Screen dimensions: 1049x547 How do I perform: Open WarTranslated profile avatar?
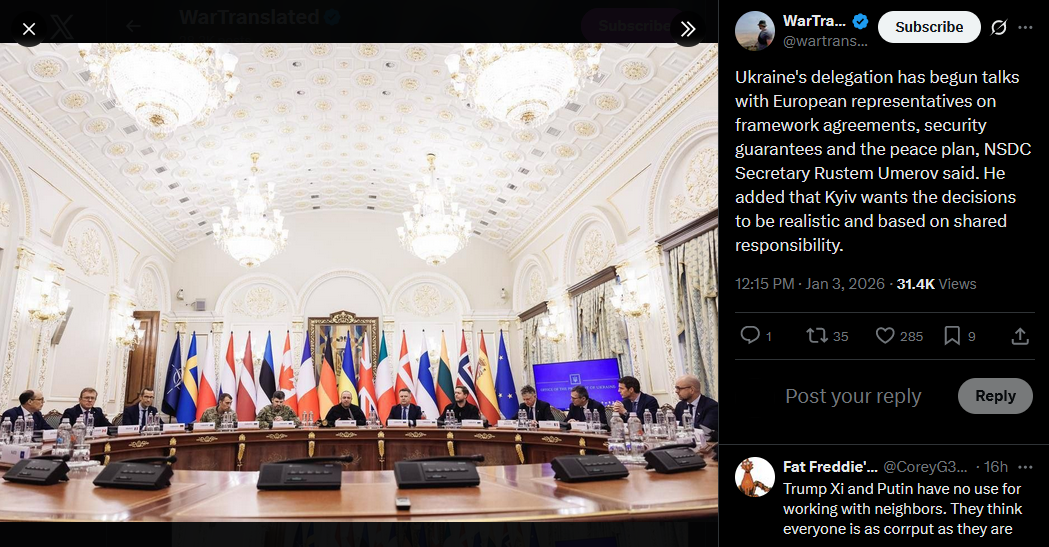tap(755, 31)
